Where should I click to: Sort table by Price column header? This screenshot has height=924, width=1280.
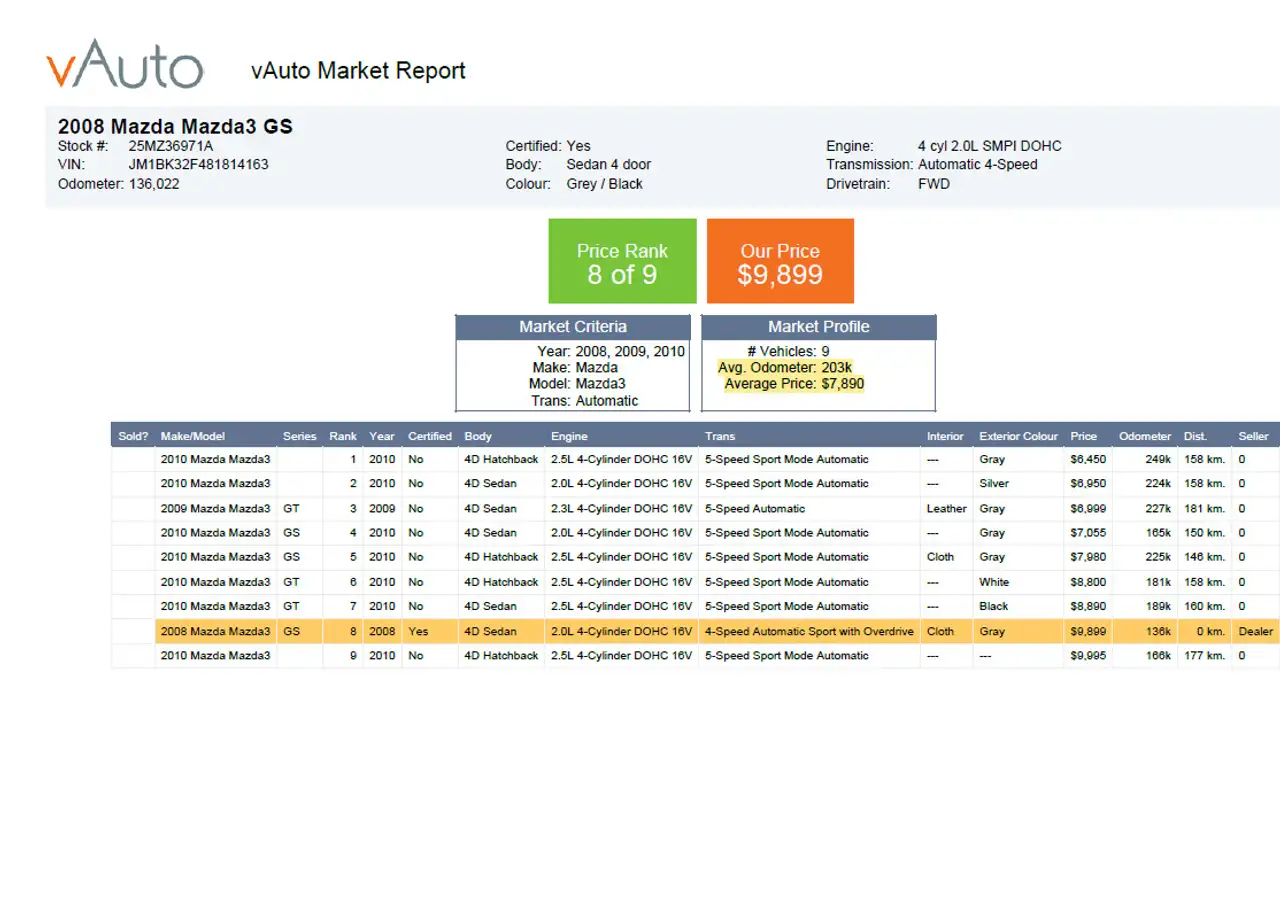1083,436
